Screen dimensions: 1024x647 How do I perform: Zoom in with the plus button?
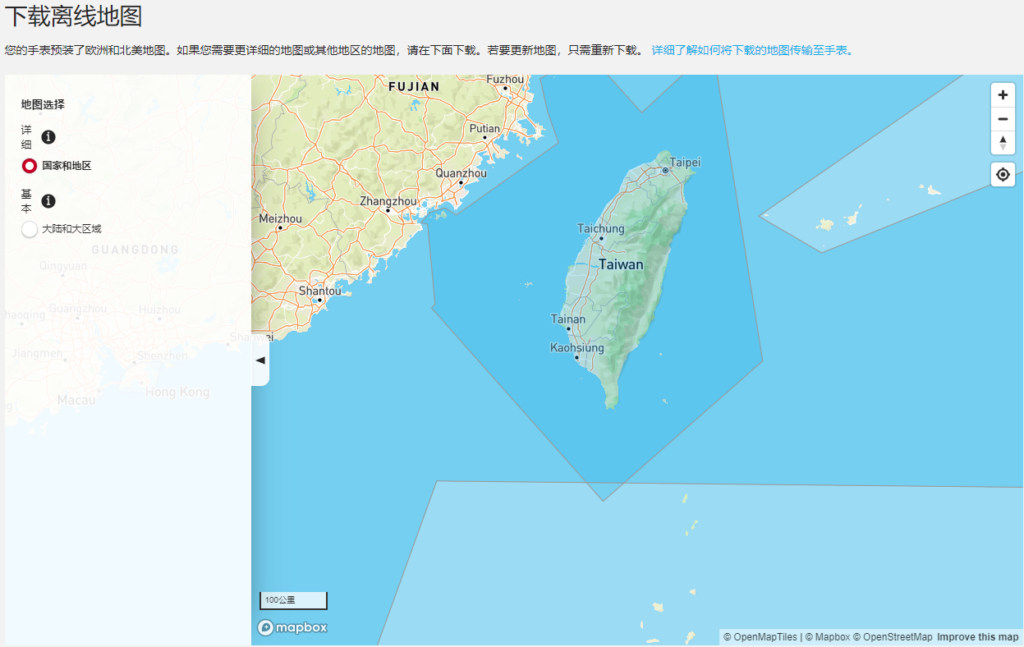coord(1002,95)
